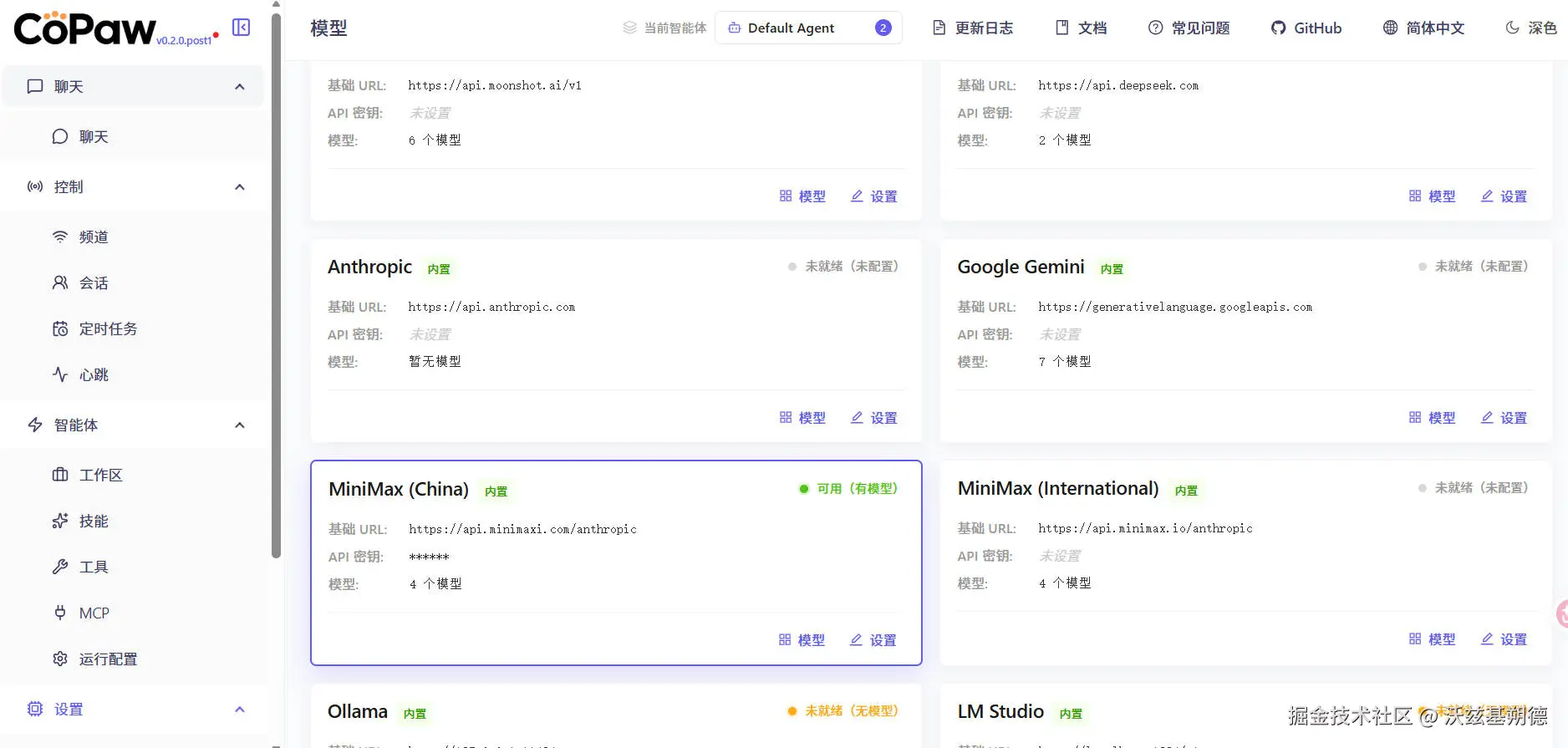Viewport: 1568px width, 748px height.
Task: Collapse the 控制 sidebar section
Action: point(240,187)
